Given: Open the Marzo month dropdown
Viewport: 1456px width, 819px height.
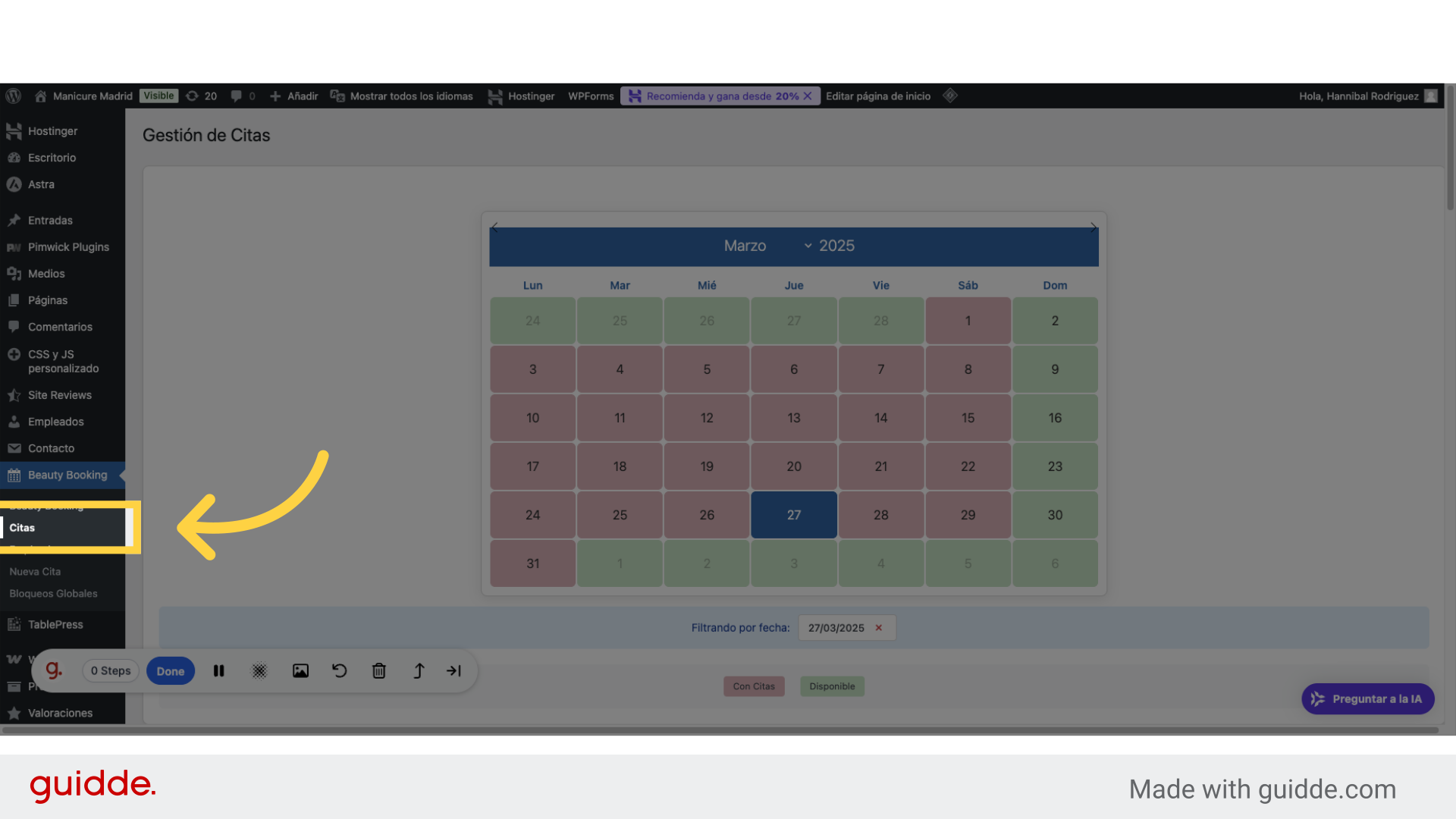Looking at the screenshot, I should [766, 246].
